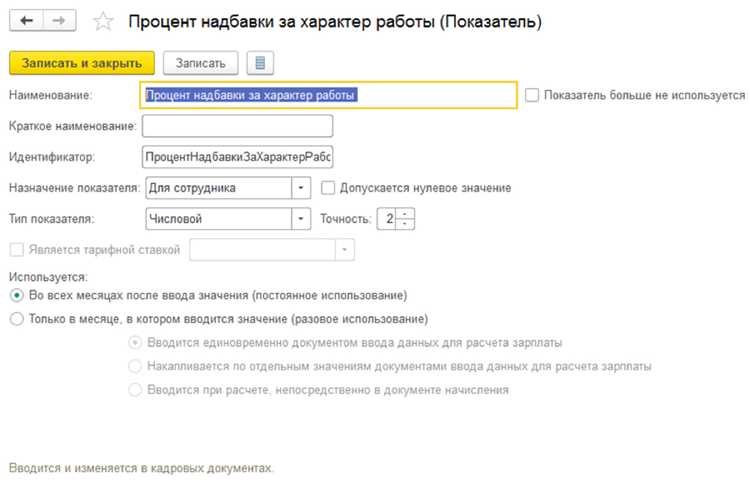Click the 'Наименование' field with selected text
This screenshot has height=483, width=750.
click(329, 95)
